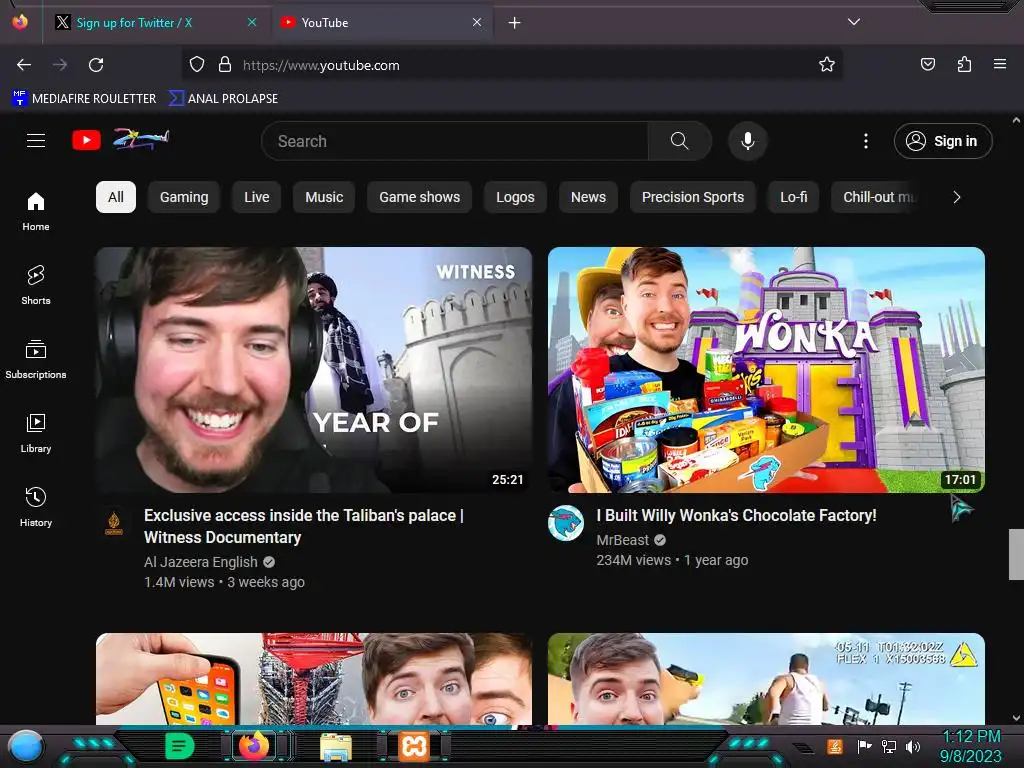The height and width of the screenshot is (768, 1024).
Task: Open XAMPP from the taskbar
Action: coord(414,746)
